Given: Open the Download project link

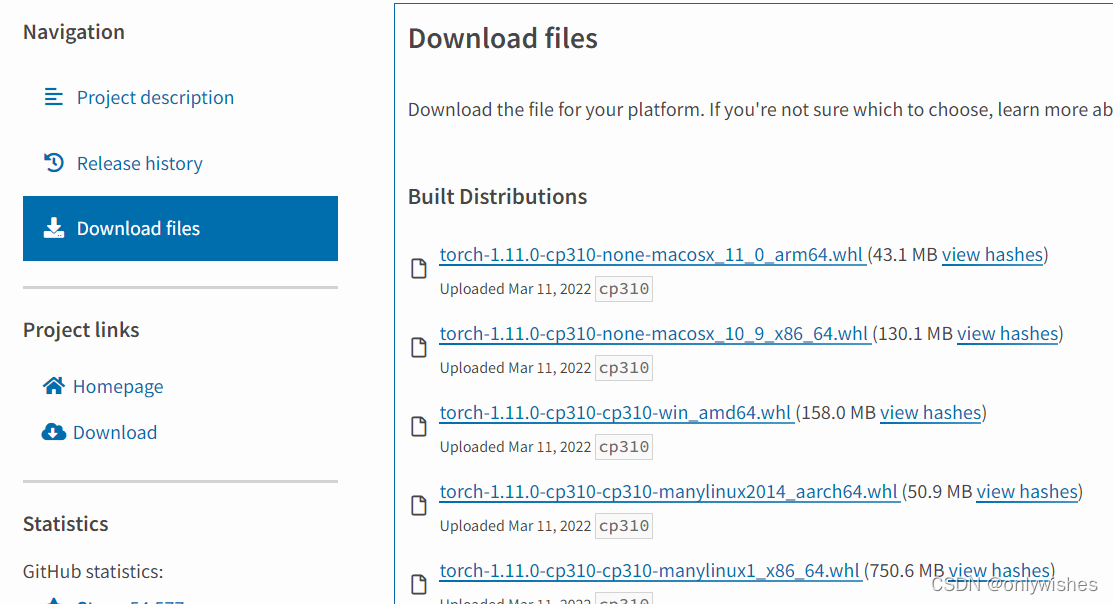Looking at the screenshot, I should 115,432.
